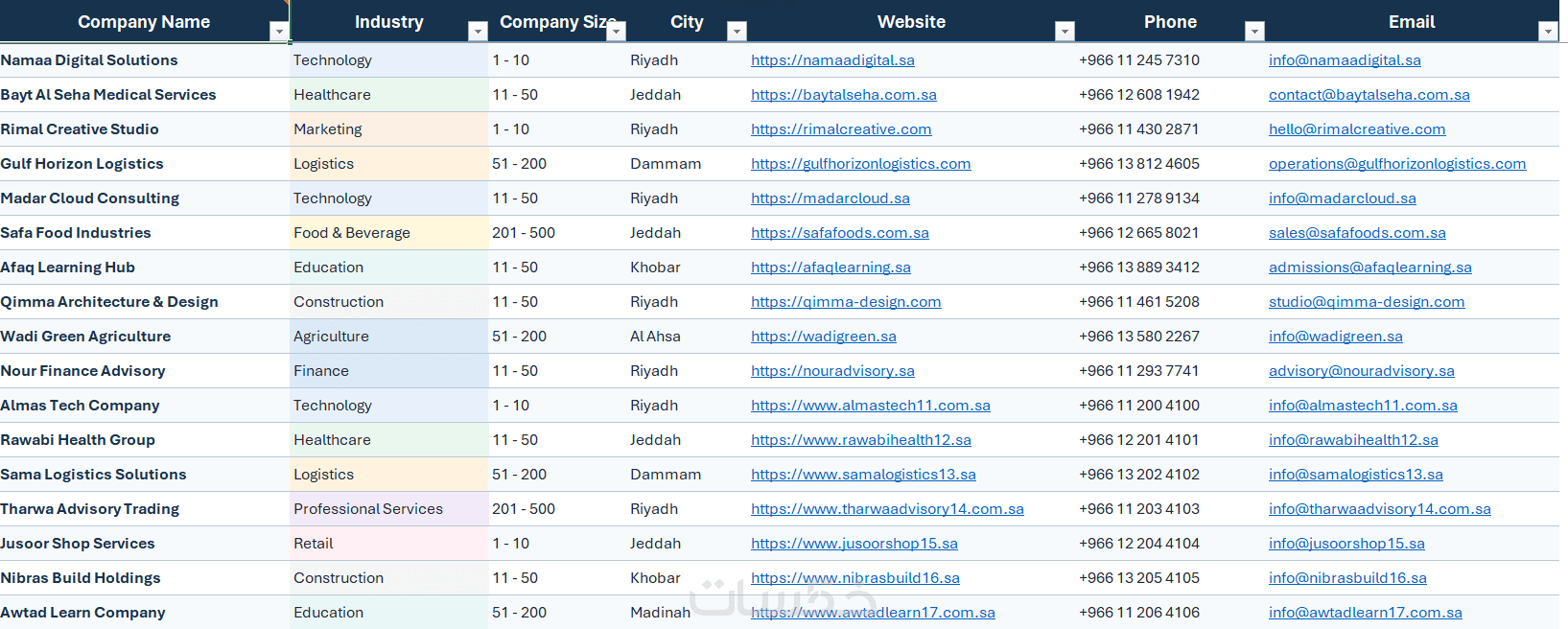
Task: Open the City column filter dropdown
Action: point(737,32)
